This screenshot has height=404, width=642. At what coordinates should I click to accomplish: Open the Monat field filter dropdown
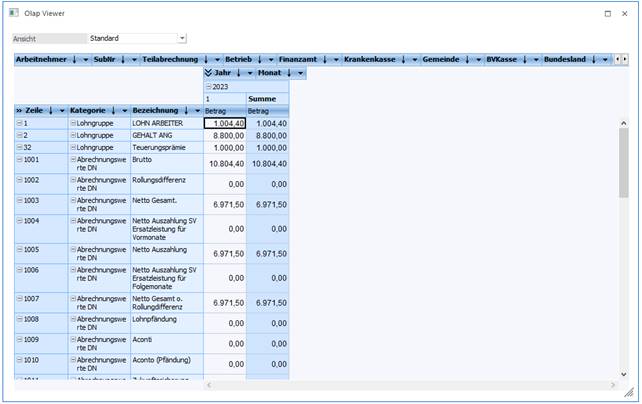tap(300, 73)
